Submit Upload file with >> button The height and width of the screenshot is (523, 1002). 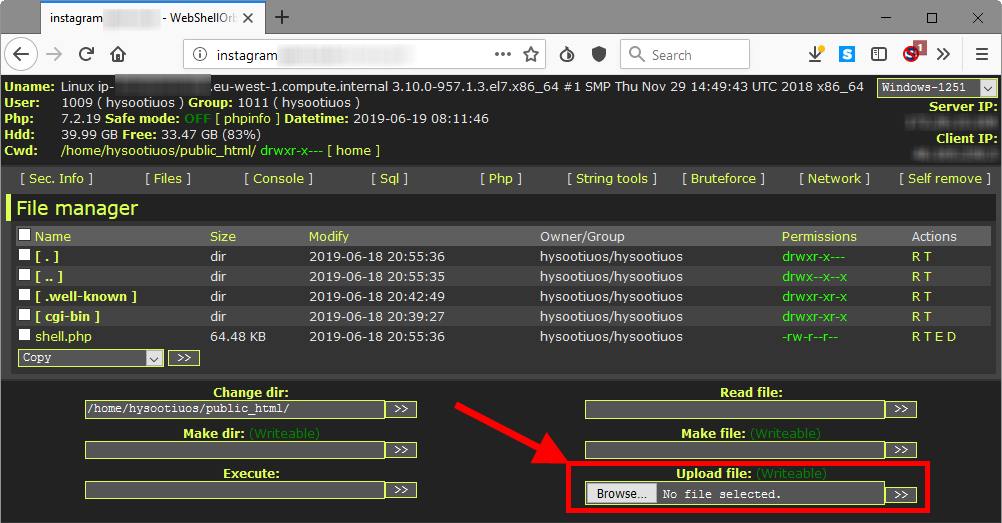[901, 495]
